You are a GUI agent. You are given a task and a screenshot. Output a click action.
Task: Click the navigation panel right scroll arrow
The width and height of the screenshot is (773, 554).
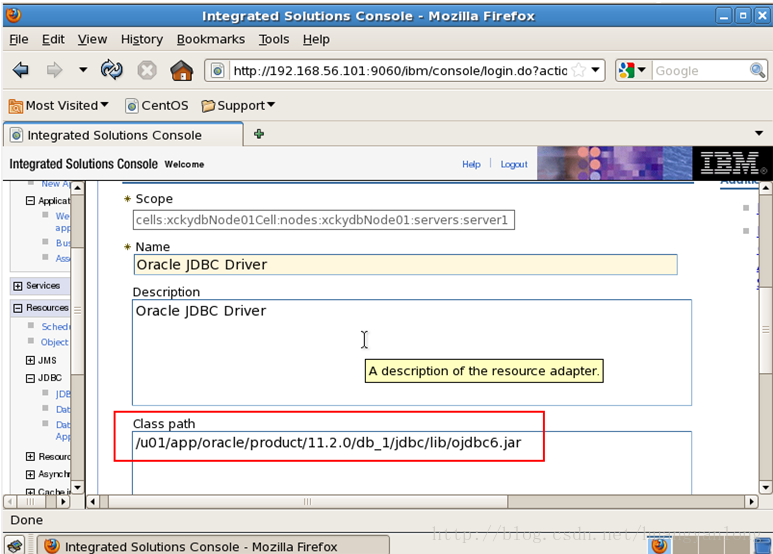point(63,502)
